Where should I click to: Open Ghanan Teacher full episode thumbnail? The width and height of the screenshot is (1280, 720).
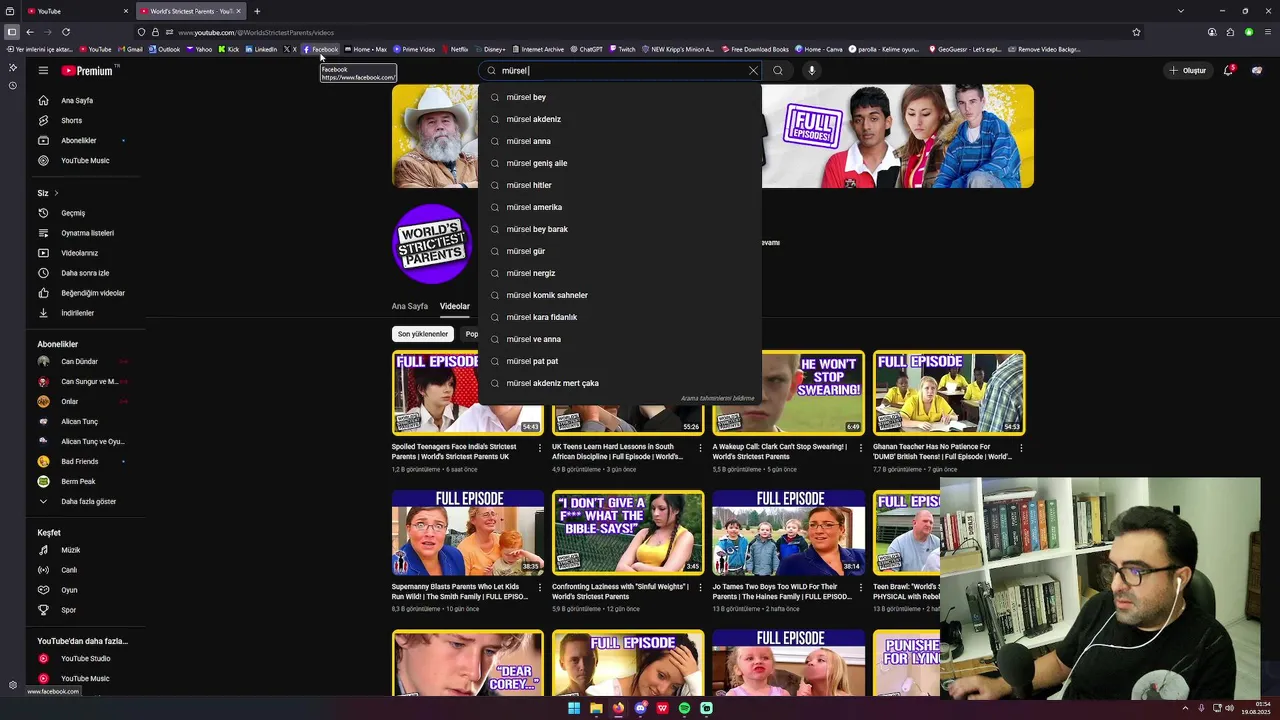coord(949,392)
